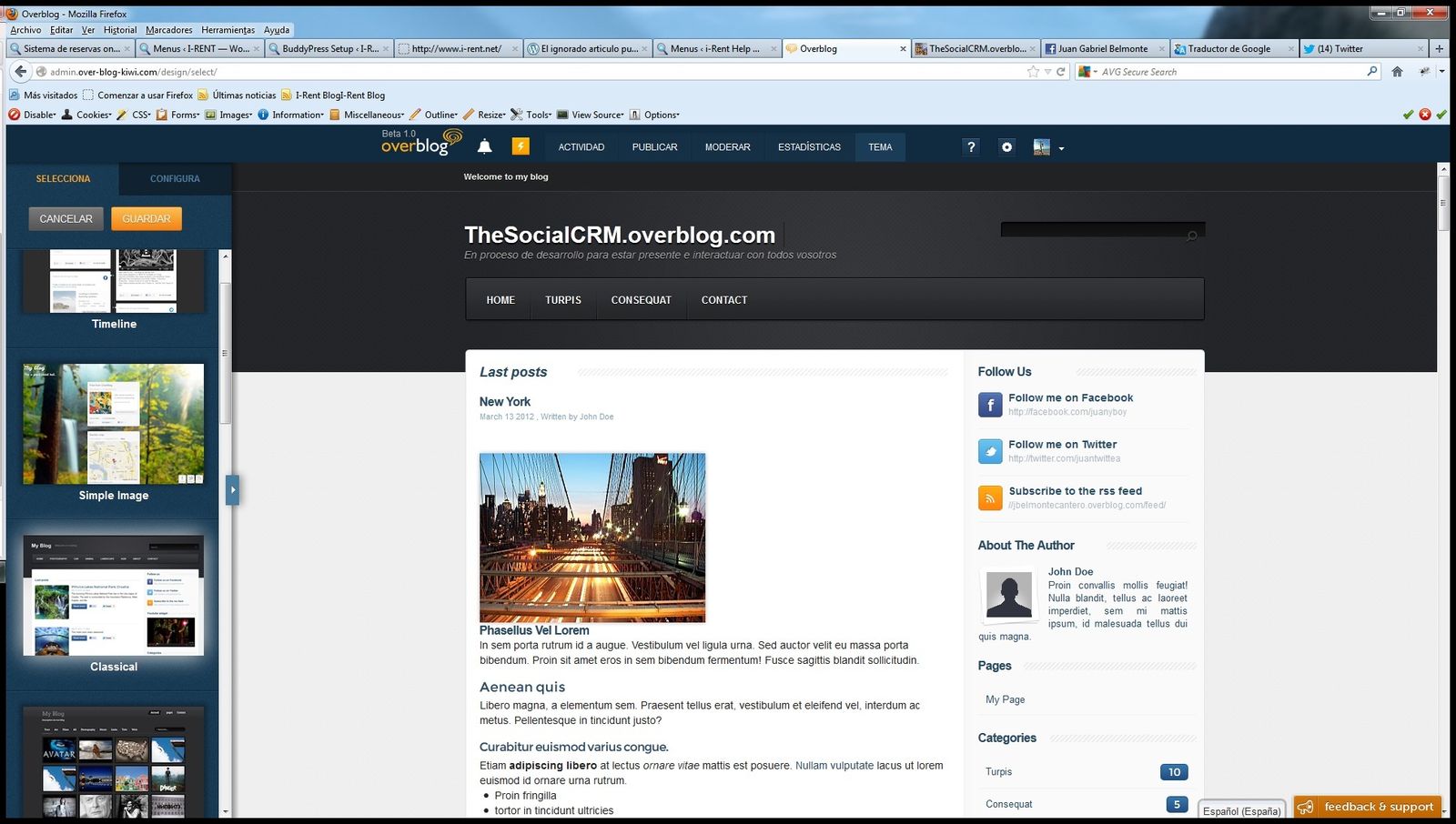Go back with the browser back arrow

pos(20,71)
